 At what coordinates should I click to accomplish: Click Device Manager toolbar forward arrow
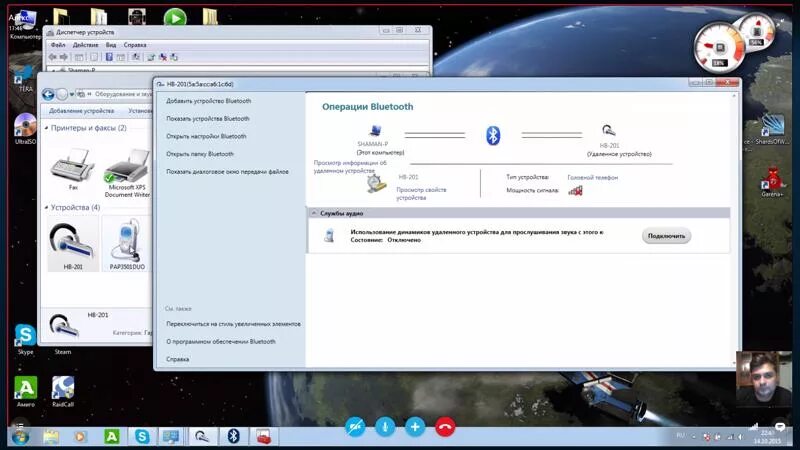tap(64, 57)
